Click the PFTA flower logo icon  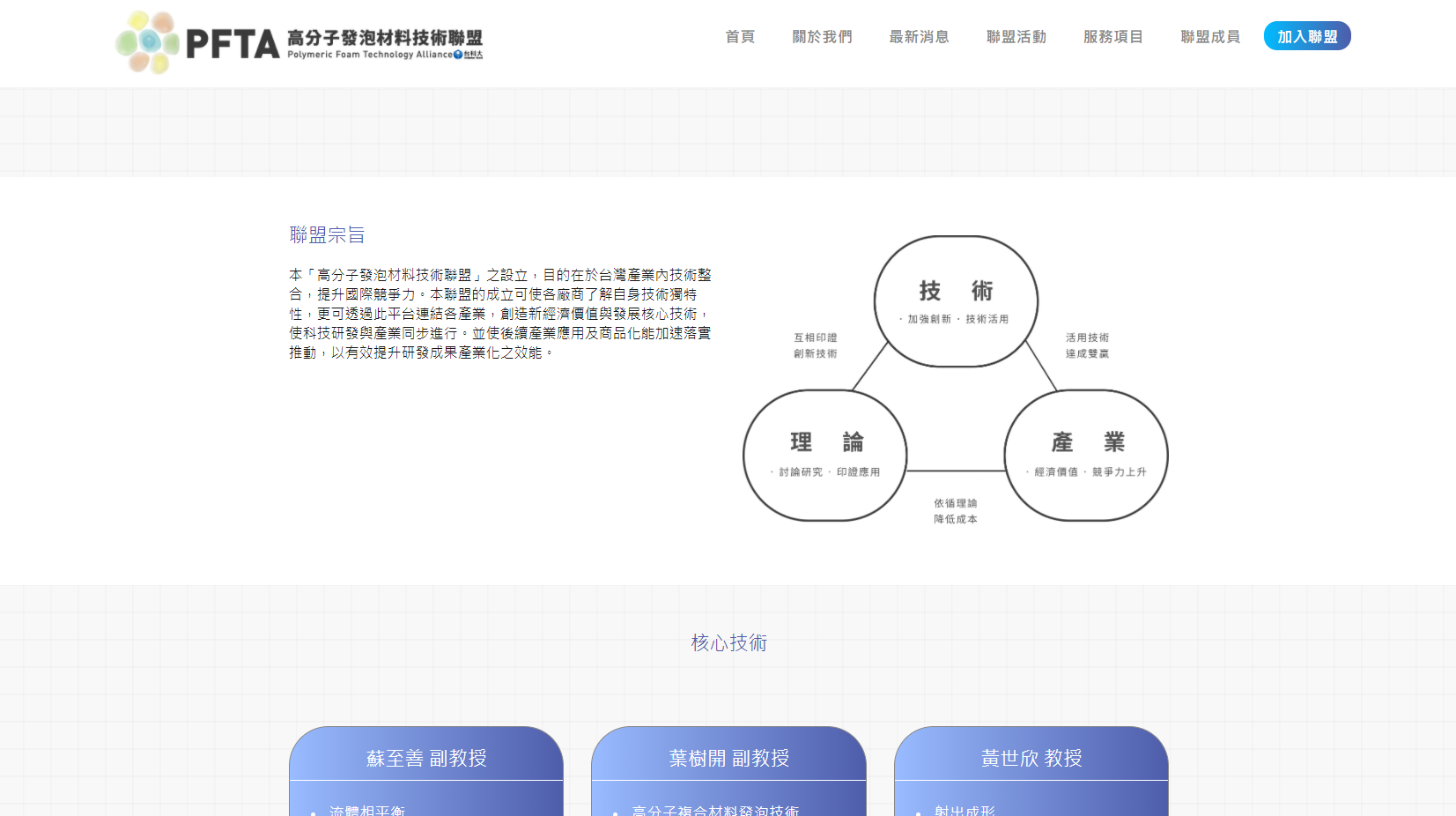coord(147,41)
